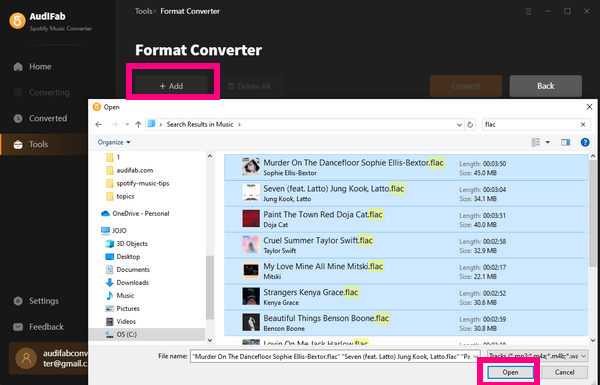Screen dimensions: 600x385
Task: Clear the flac search with X
Action: click(583, 124)
